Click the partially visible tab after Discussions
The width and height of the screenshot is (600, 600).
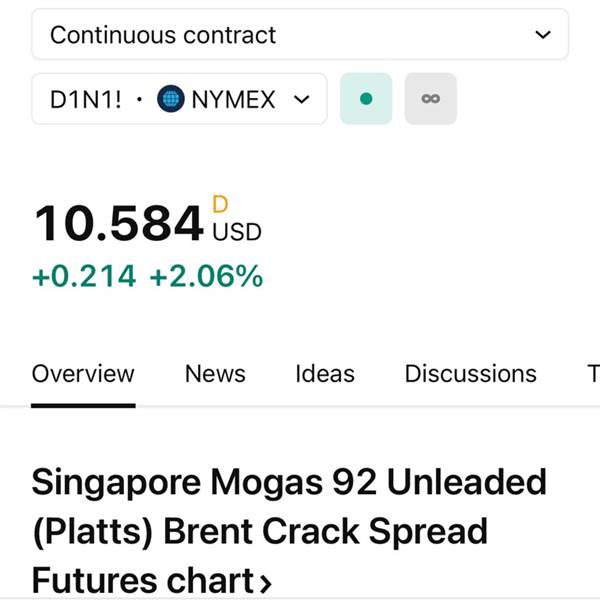pos(593,374)
